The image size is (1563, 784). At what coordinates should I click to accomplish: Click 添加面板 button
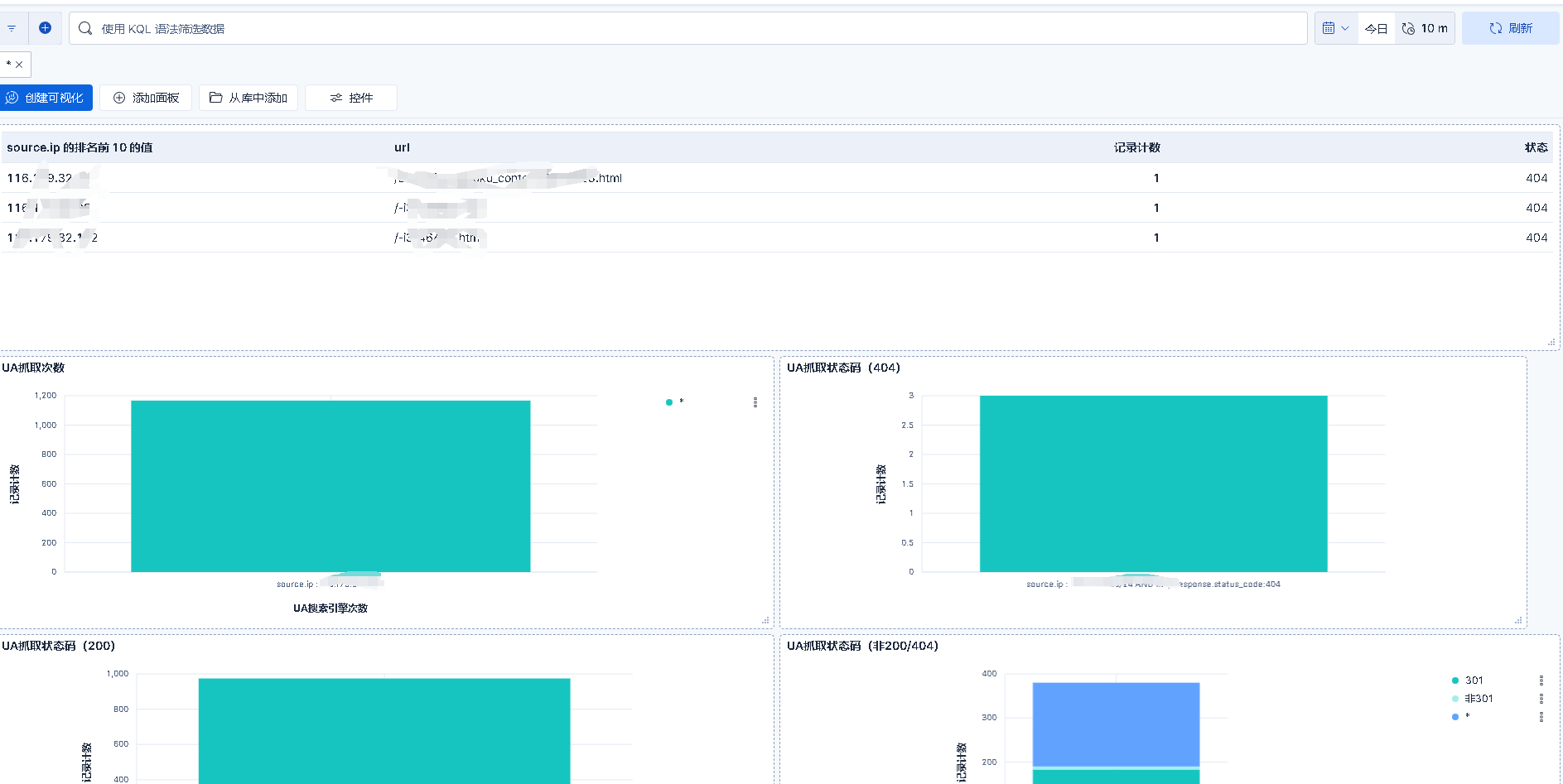[x=146, y=98]
